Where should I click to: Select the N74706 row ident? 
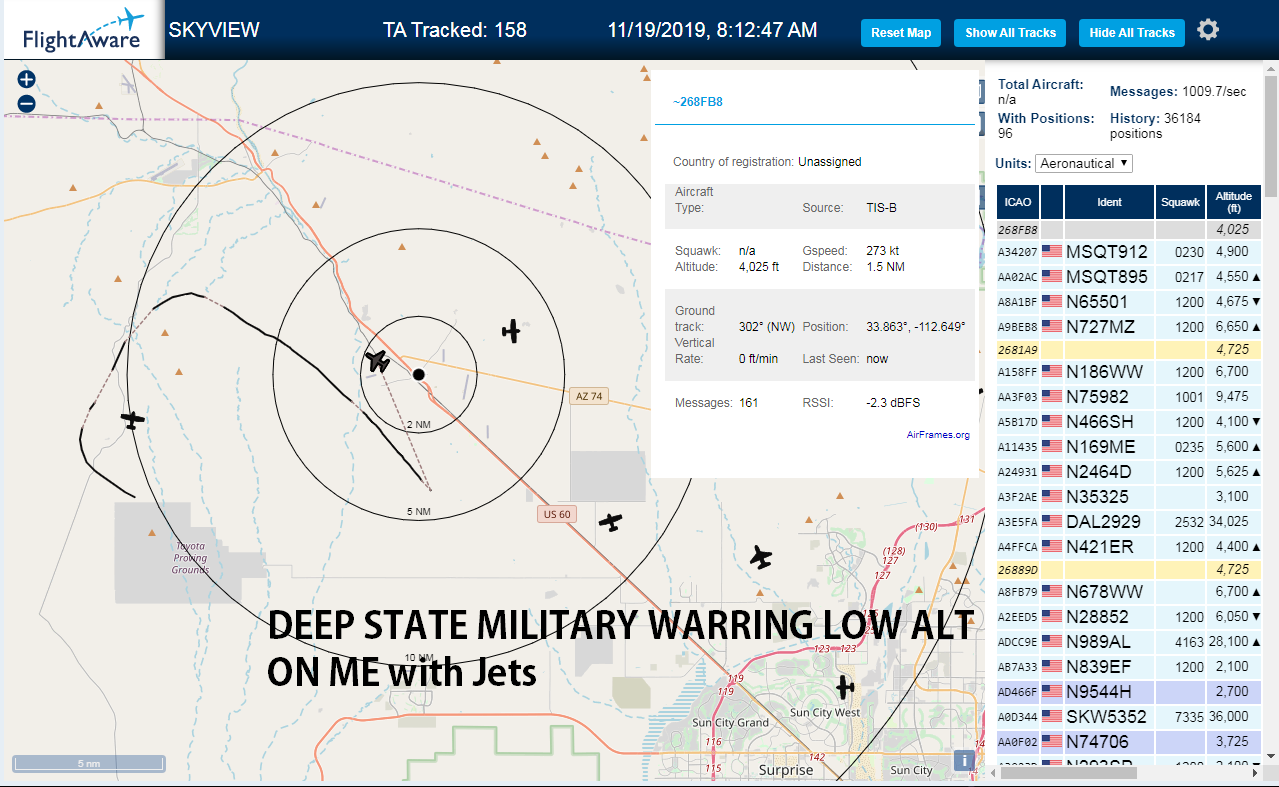(1097, 741)
